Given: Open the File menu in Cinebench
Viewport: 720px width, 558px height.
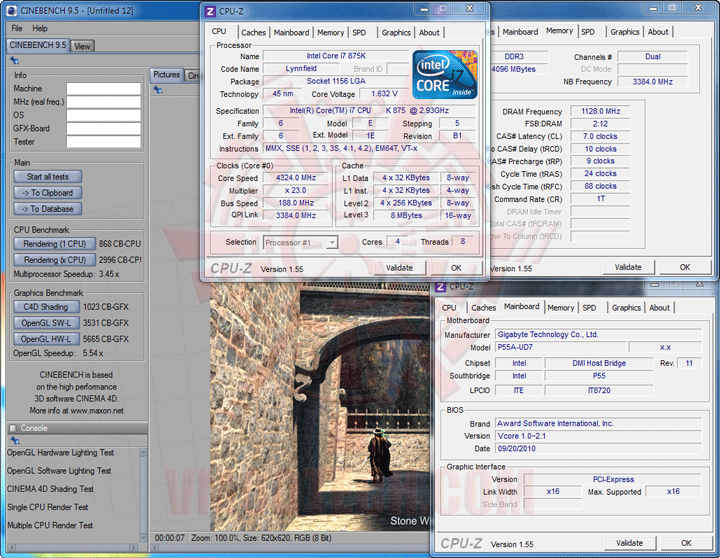Looking at the screenshot, I should (x=15, y=28).
